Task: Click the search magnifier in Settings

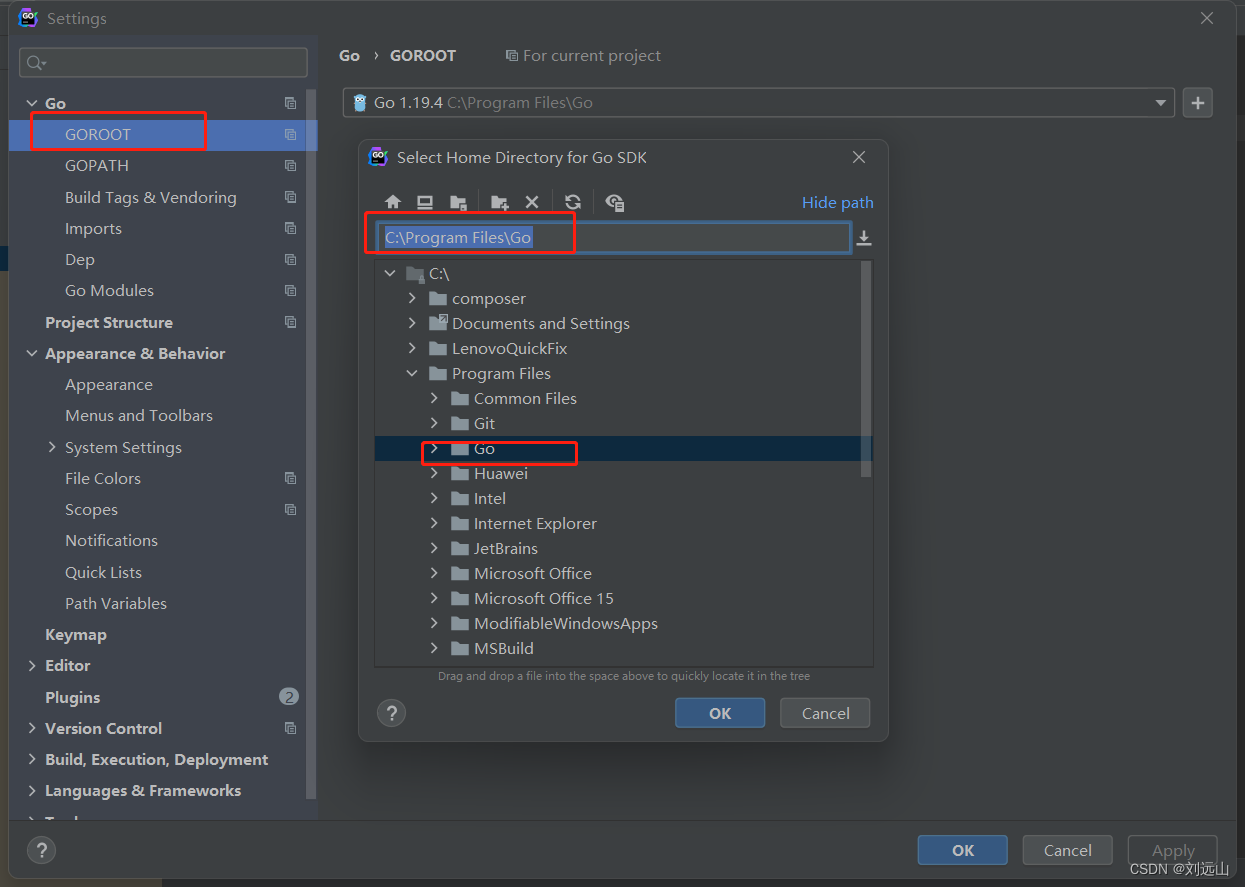Action: pyautogui.click(x=36, y=63)
